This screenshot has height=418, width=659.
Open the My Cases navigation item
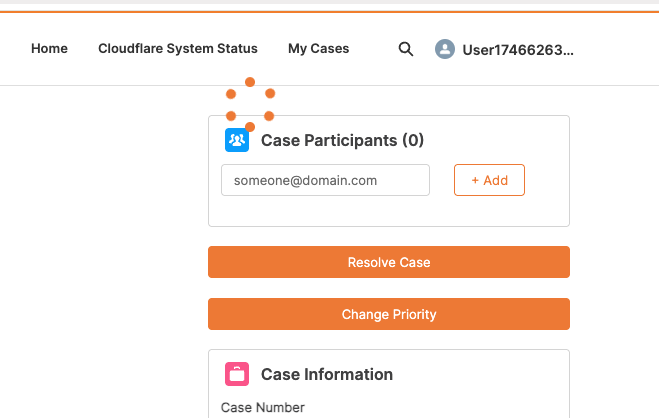319,49
